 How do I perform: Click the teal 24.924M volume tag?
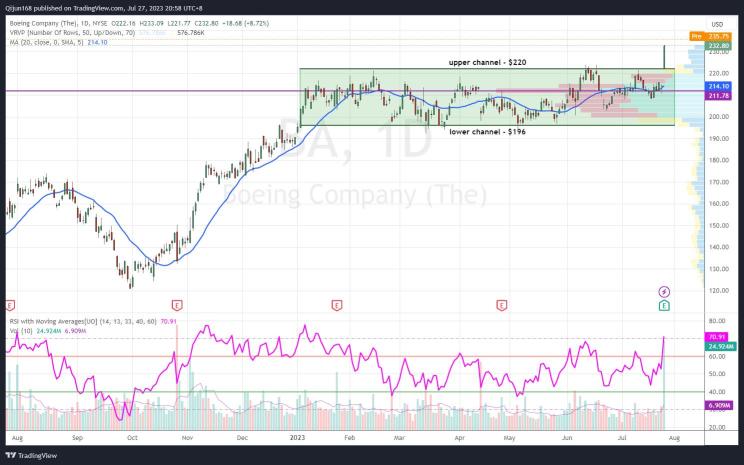click(721, 347)
